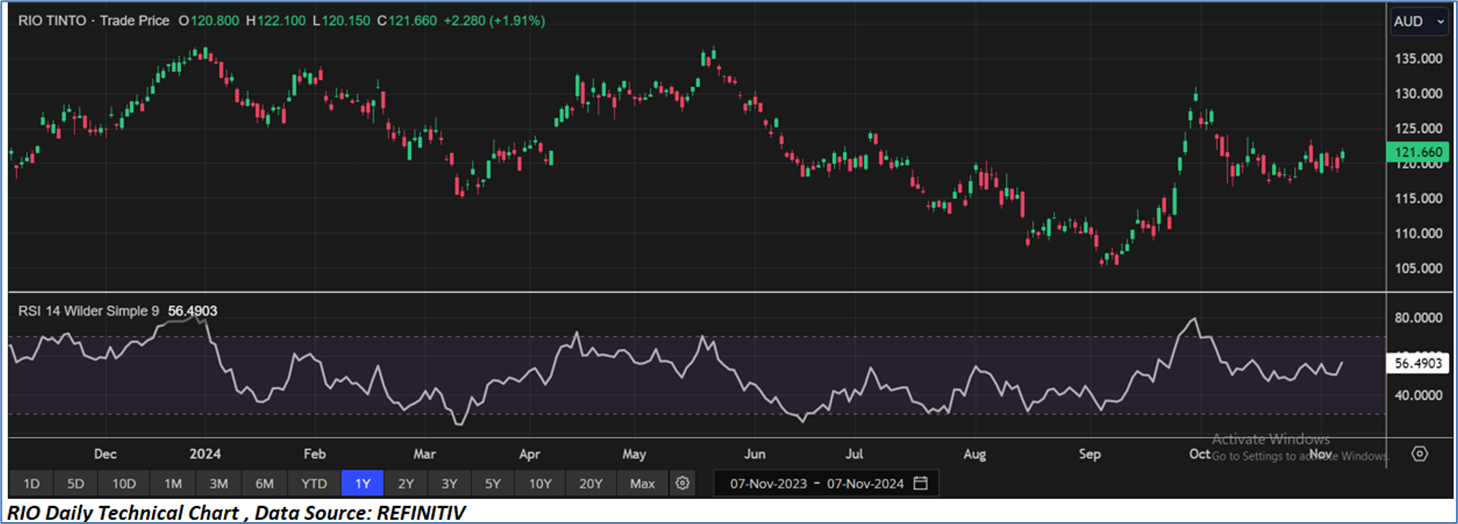Click the O120.800 open value
Image resolution: width=1458 pixels, height=524 pixels.
207,20
